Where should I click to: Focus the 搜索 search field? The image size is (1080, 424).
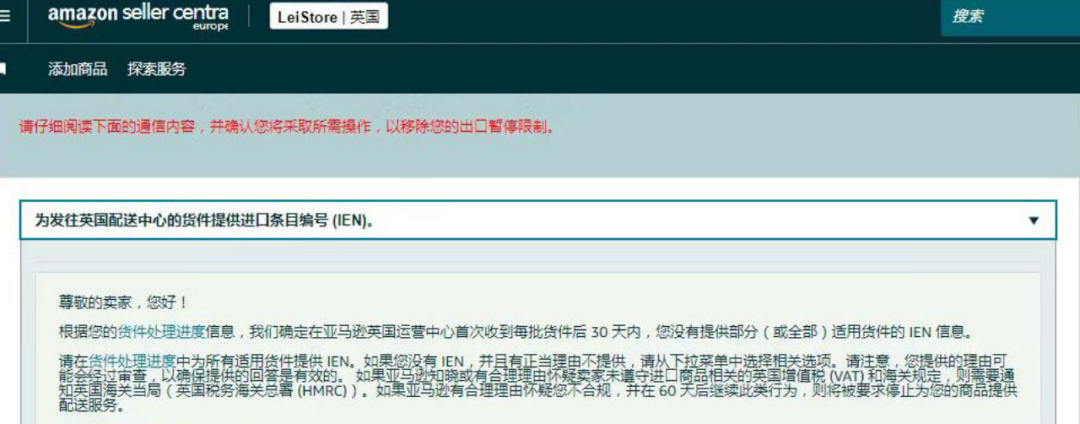[1010, 17]
